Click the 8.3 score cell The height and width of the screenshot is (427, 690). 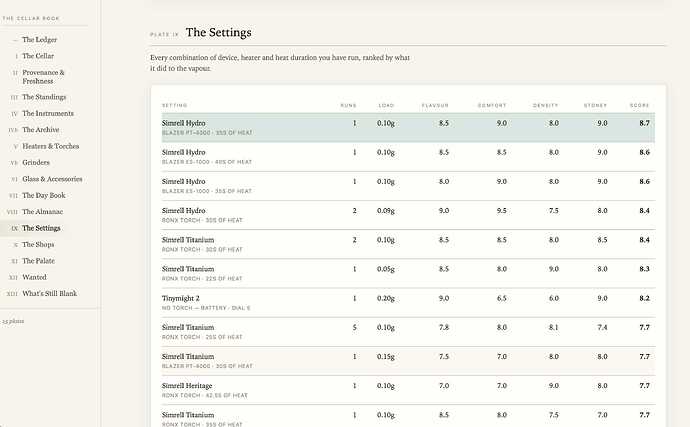[644, 269]
